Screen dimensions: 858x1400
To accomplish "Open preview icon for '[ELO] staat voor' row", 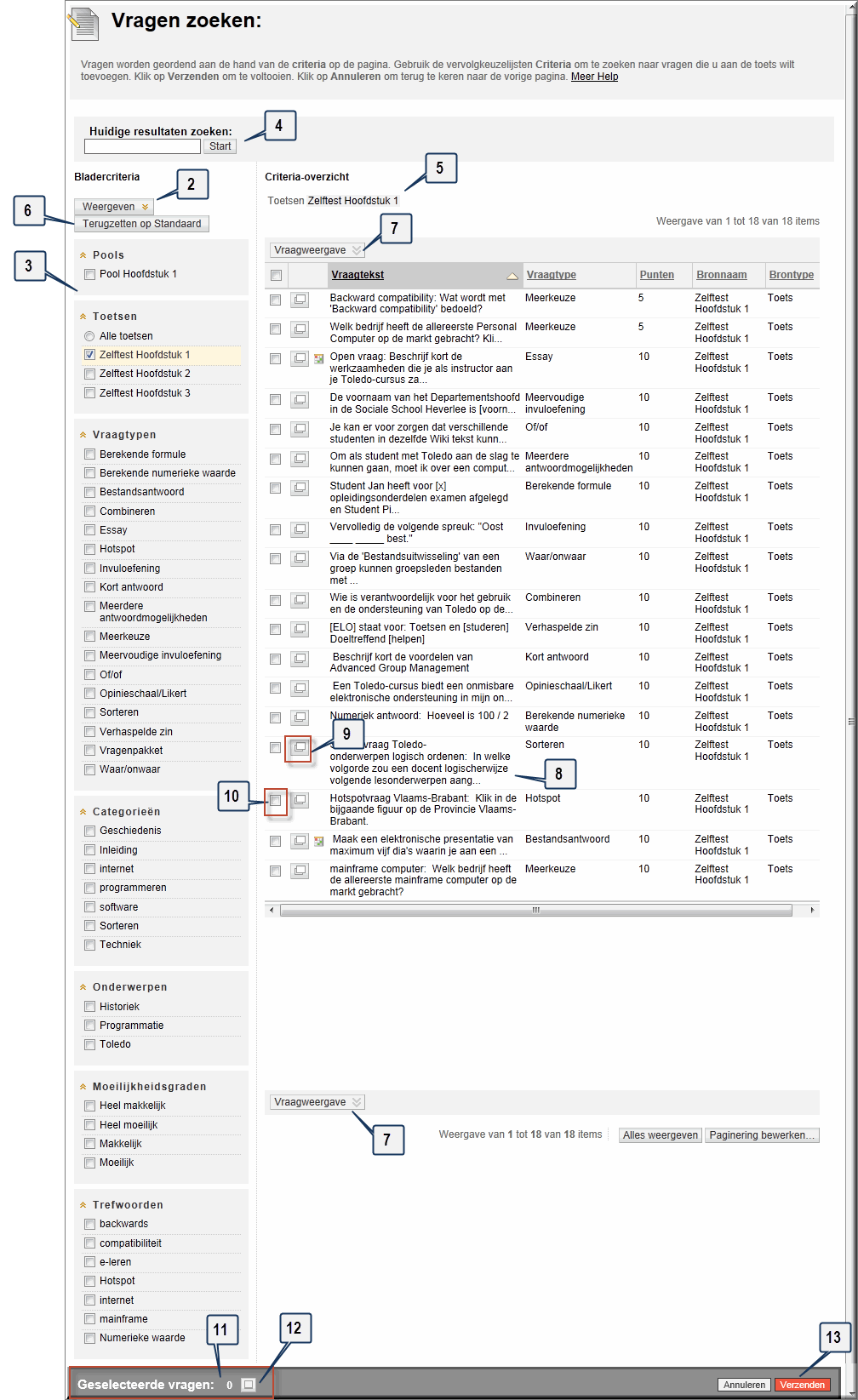I will point(300,629).
